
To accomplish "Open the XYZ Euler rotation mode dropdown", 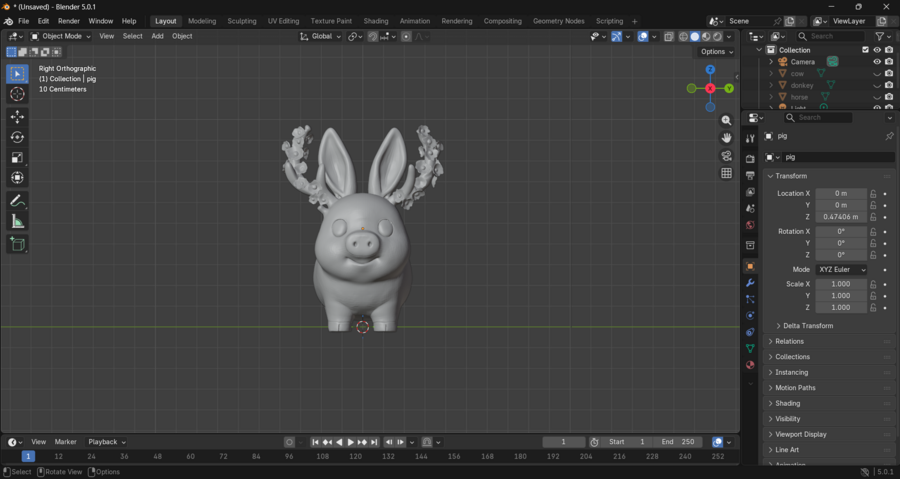I will (x=841, y=270).
